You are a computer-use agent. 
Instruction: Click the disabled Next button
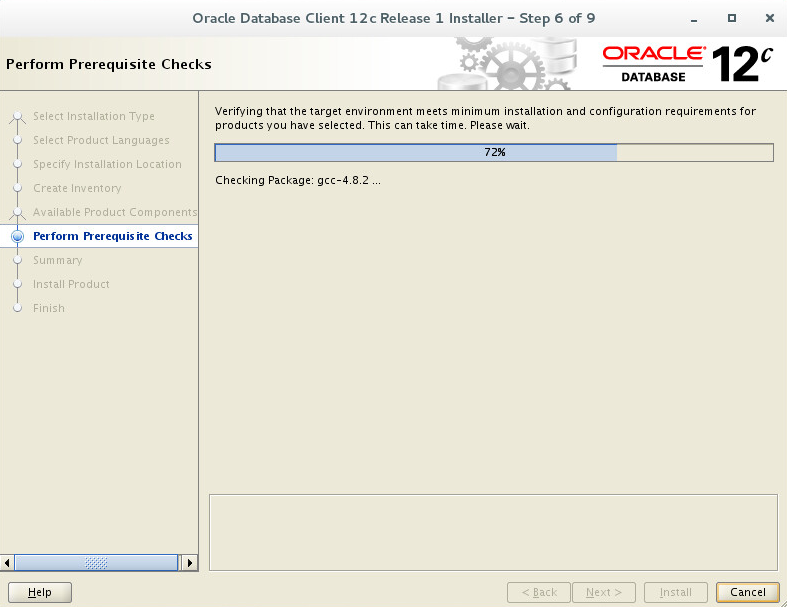(x=604, y=592)
